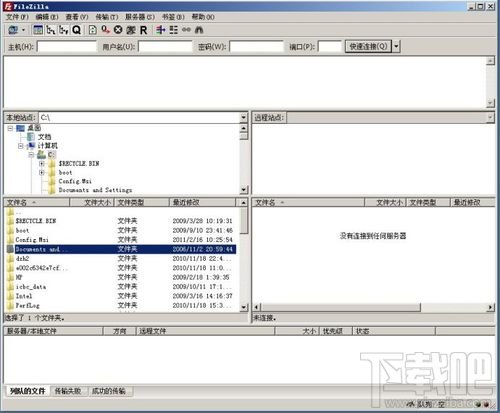The width and height of the screenshot is (500, 413).
Task: Click the 主机(H) host input field
Action: pyautogui.click(x=67, y=47)
